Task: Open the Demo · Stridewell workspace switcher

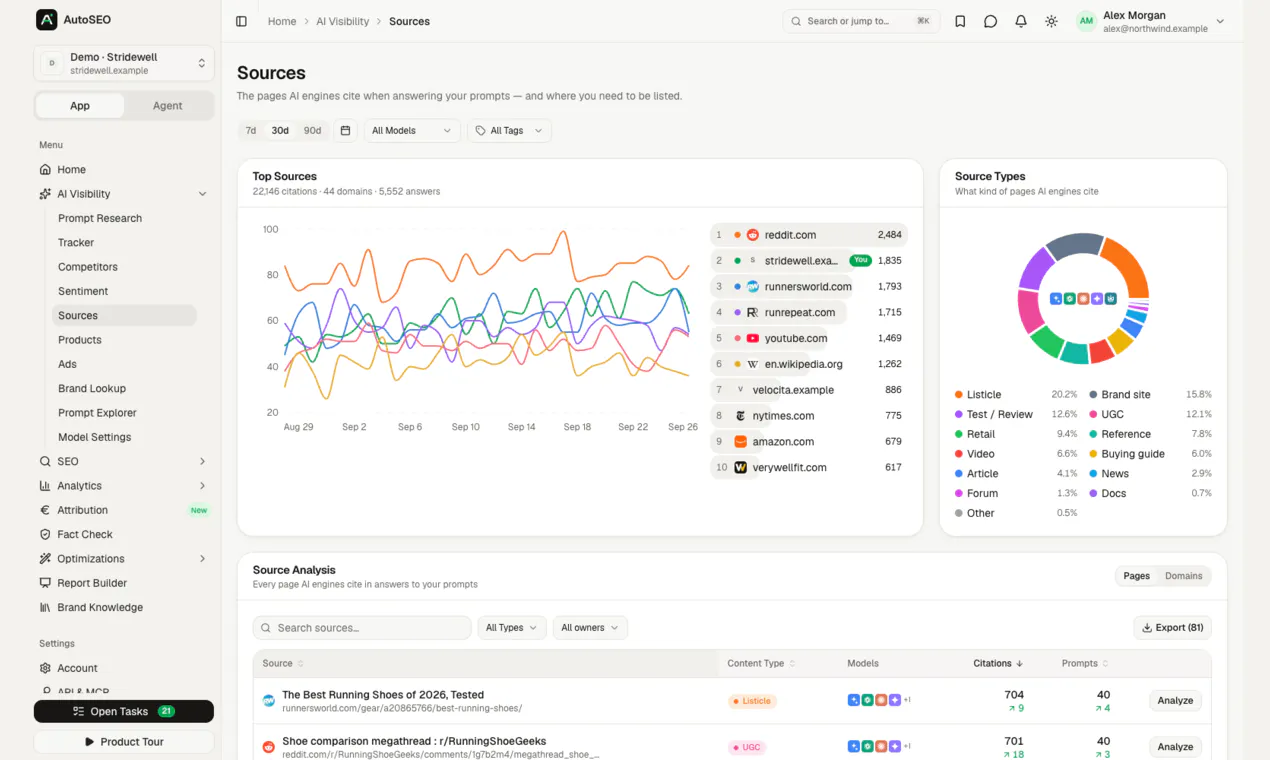Action: click(124, 63)
